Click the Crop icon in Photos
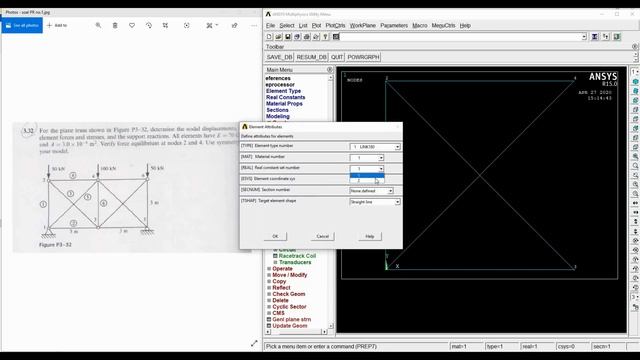The image size is (640, 360). [x=165, y=25]
